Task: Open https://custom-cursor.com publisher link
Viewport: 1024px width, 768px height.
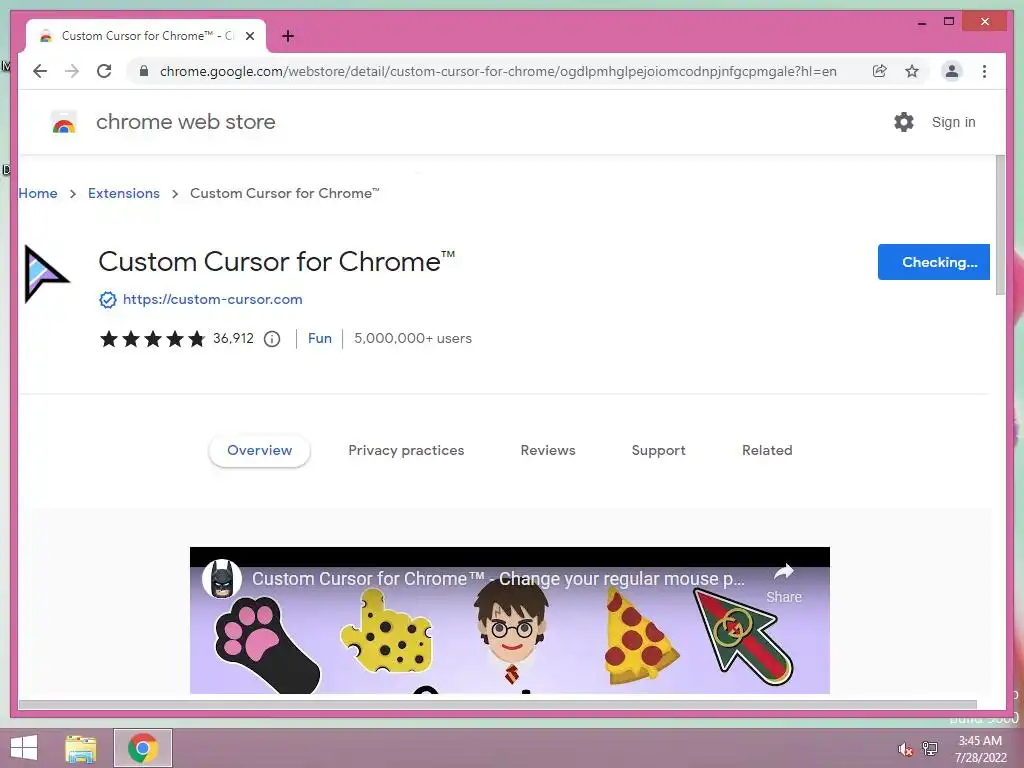Action: point(212,299)
